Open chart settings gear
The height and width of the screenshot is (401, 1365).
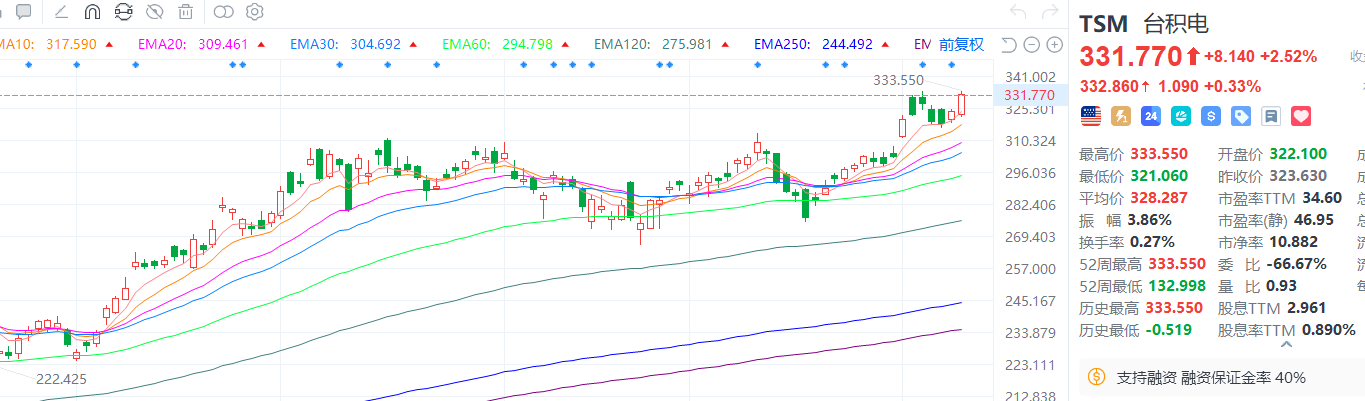coord(255,12)
